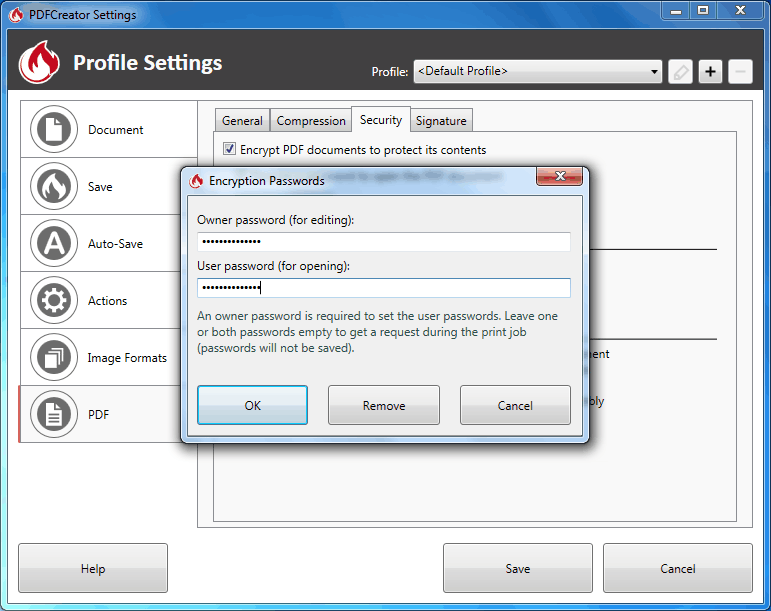771x611 pixels.
Task: Select the Security tab
Action: tap(381, 119)
